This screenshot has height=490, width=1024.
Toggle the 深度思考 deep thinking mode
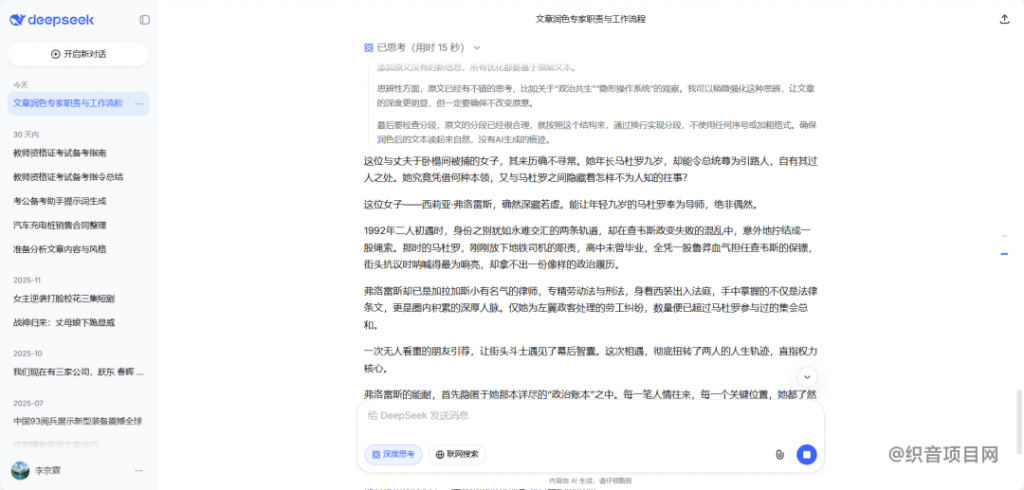393,455
